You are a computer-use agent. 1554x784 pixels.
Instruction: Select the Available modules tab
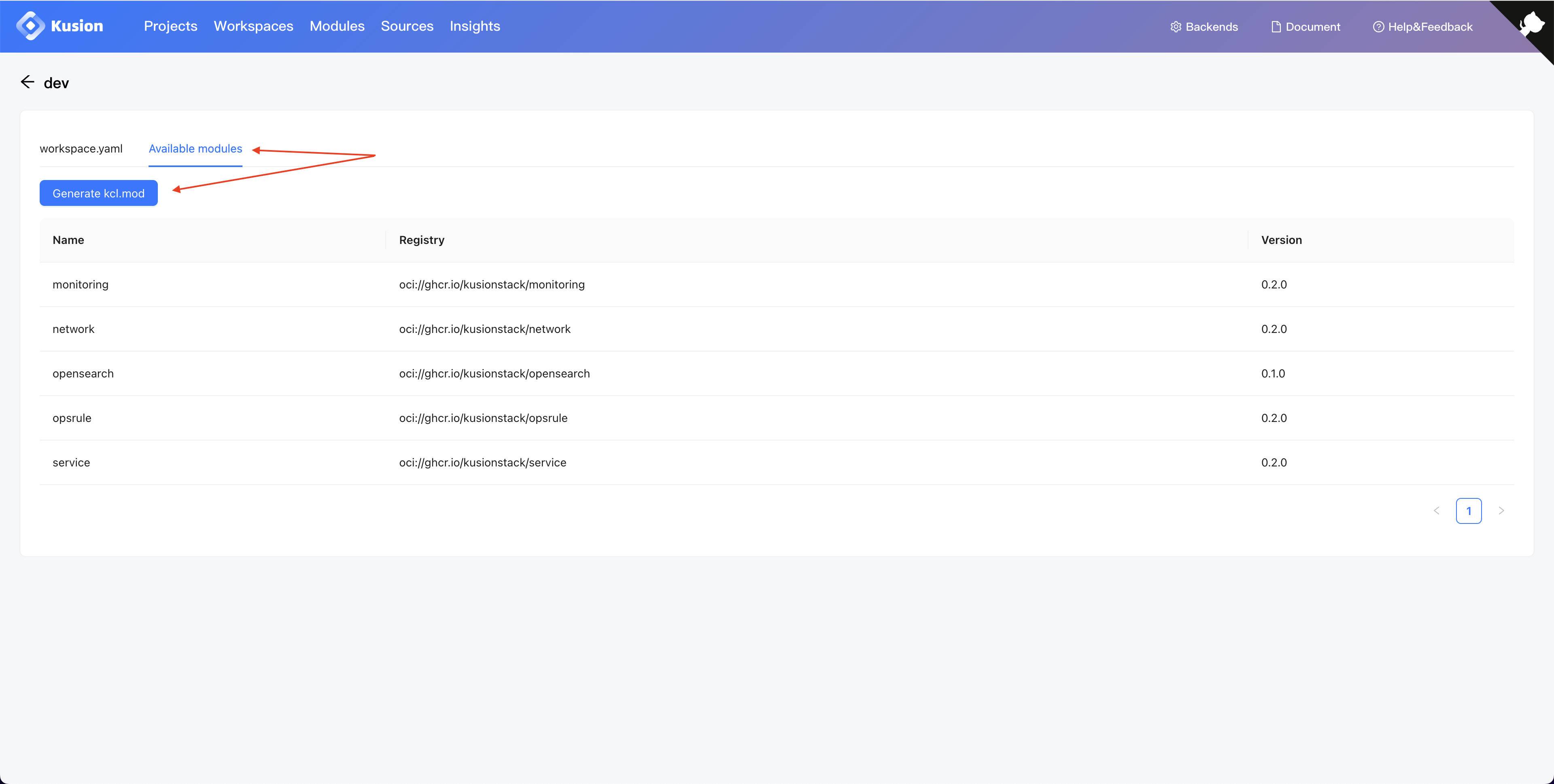pyautogui.click(x=195, y=148)
